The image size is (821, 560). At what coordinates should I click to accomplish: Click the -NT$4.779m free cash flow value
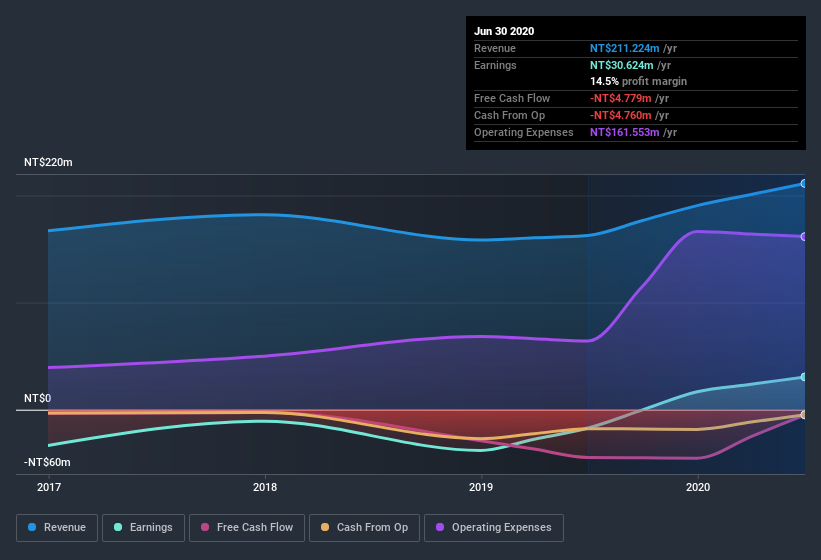click(620, 98)
